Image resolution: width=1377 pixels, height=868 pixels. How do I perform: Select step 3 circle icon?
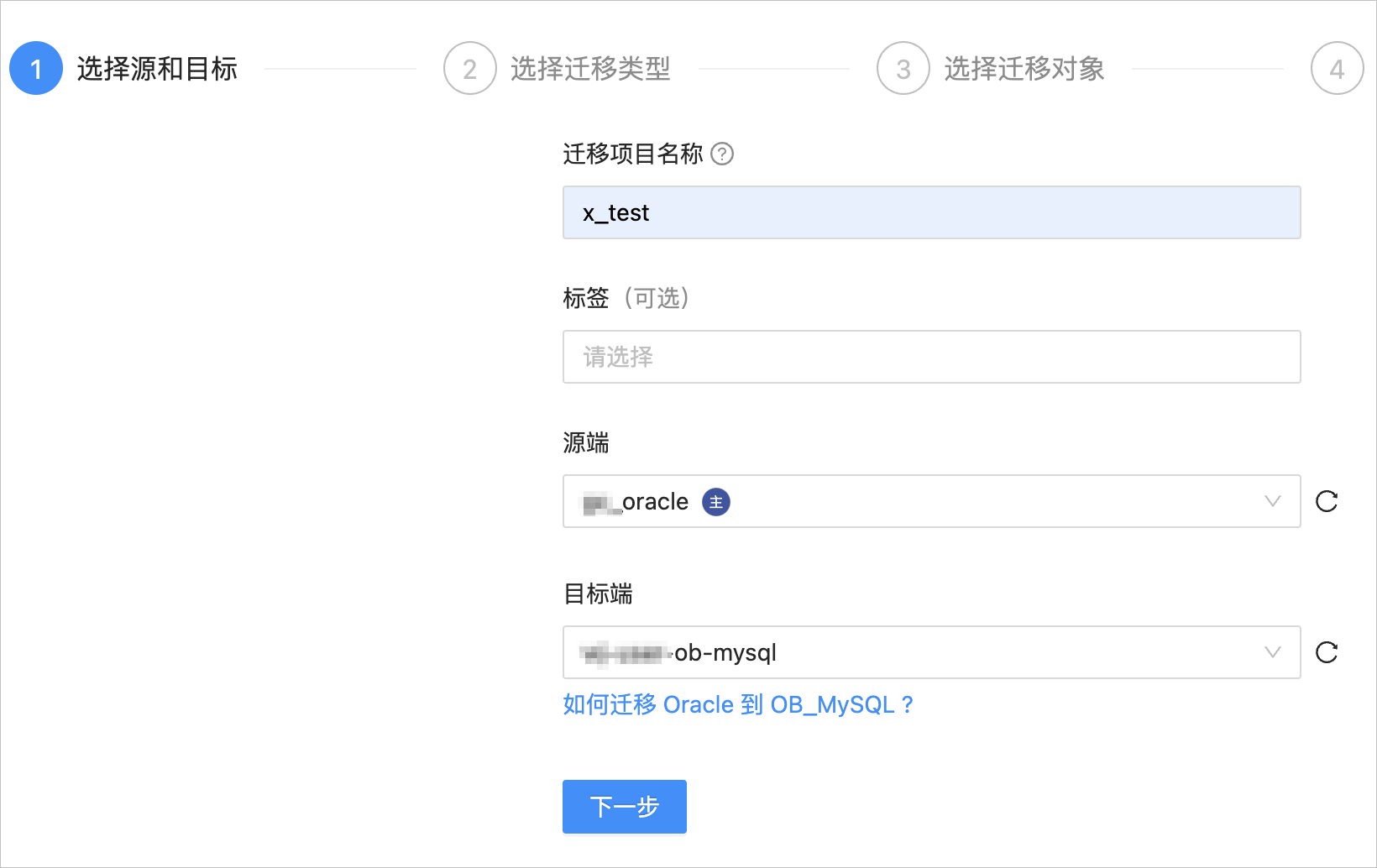[x=903, y=68]
